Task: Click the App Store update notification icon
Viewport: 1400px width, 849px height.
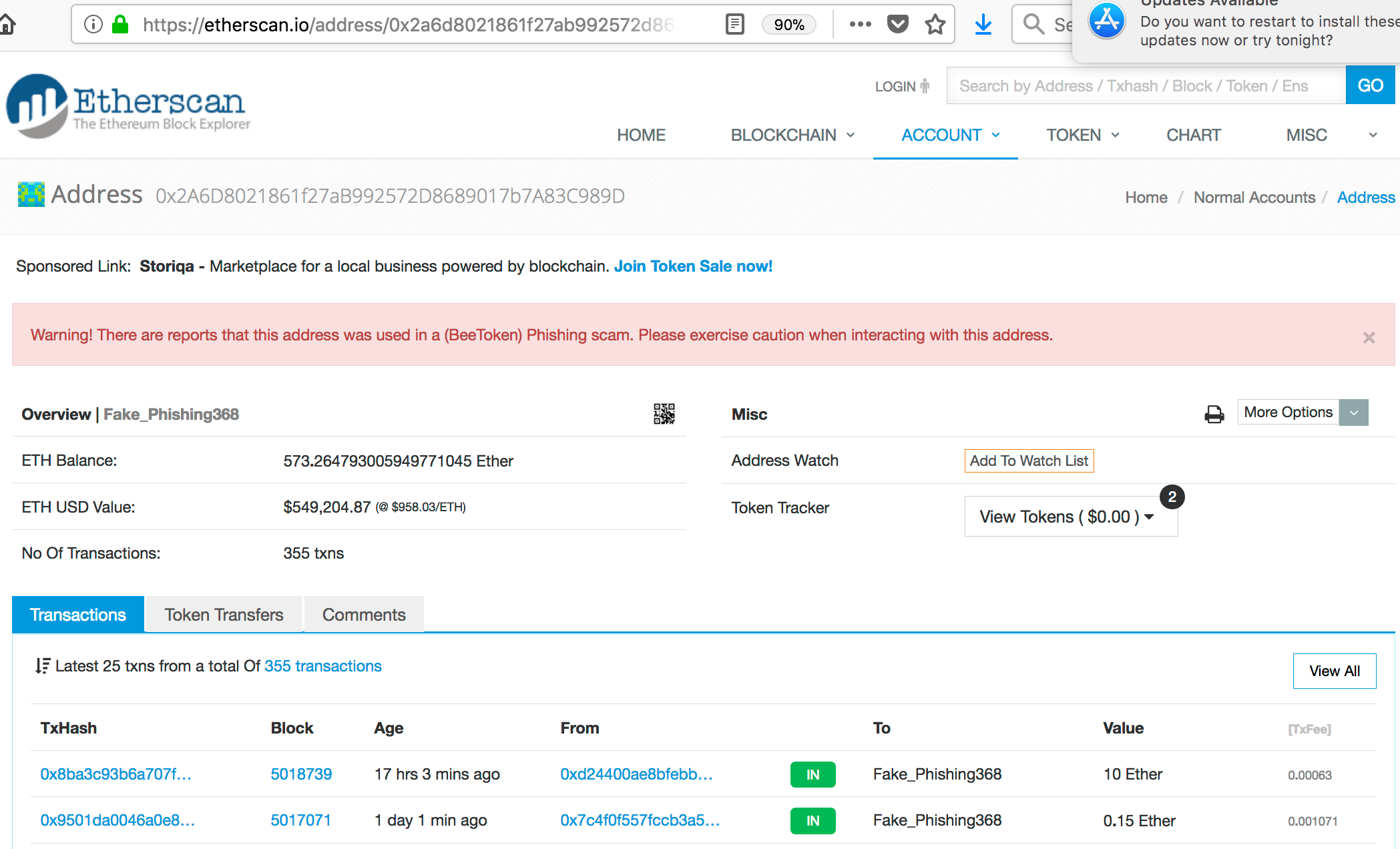Action: tap(1106, 21)
